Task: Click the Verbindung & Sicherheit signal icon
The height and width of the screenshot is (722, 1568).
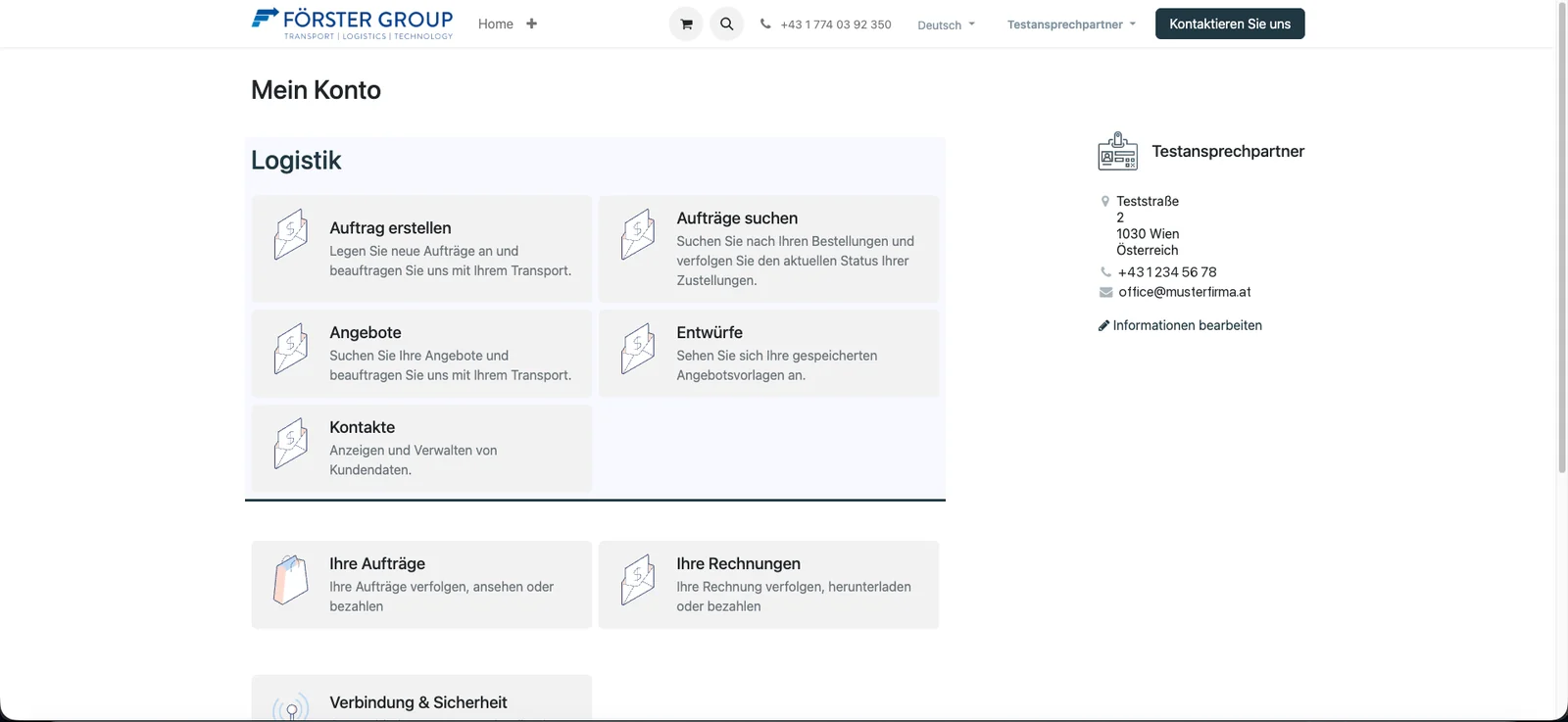Action: (x=291, y=707)
